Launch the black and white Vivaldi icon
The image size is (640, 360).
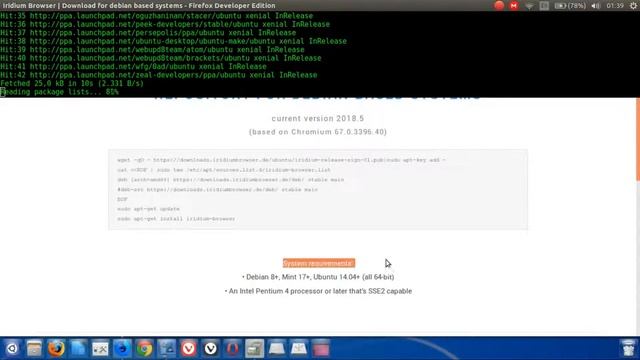point(211,349)
